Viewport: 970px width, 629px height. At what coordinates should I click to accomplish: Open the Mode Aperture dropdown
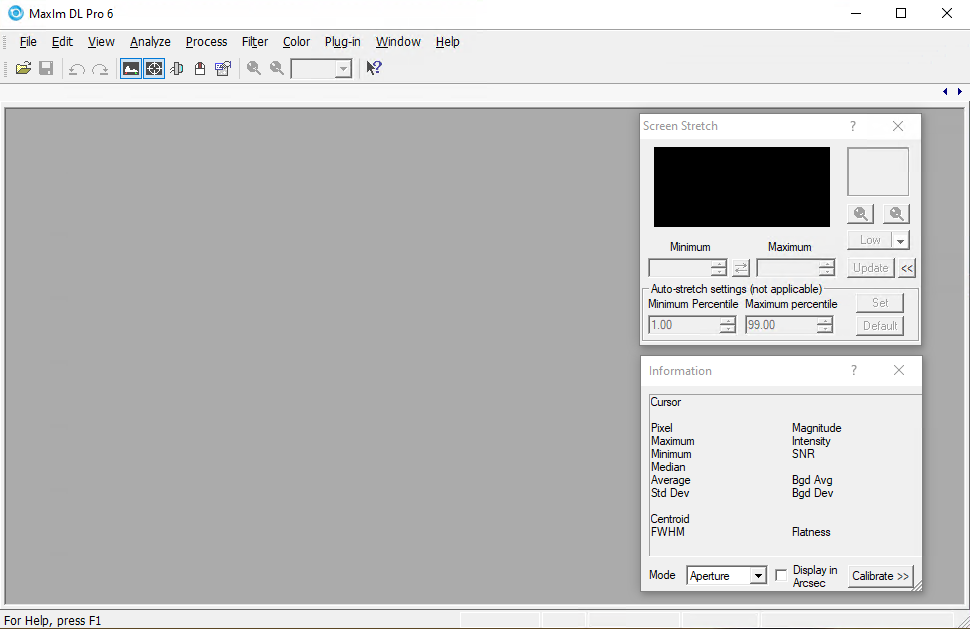757,576
